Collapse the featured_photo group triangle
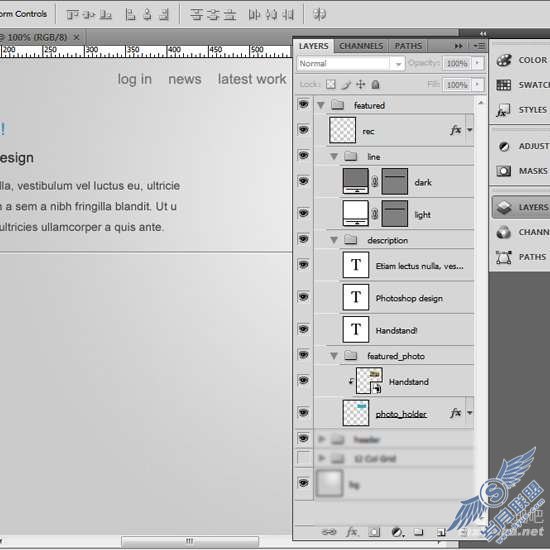This screenshot has width=550, height=550. pyautogui.click(x=334, y=356)
